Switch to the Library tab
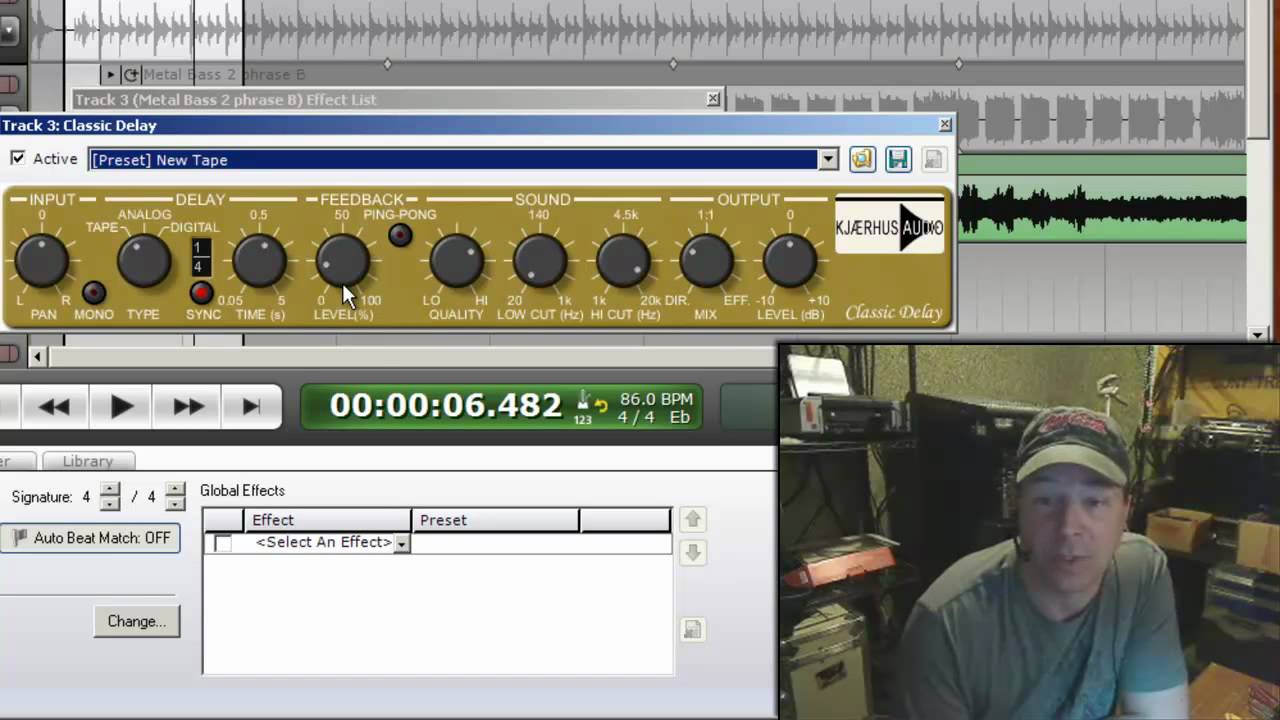 [88, 461]
